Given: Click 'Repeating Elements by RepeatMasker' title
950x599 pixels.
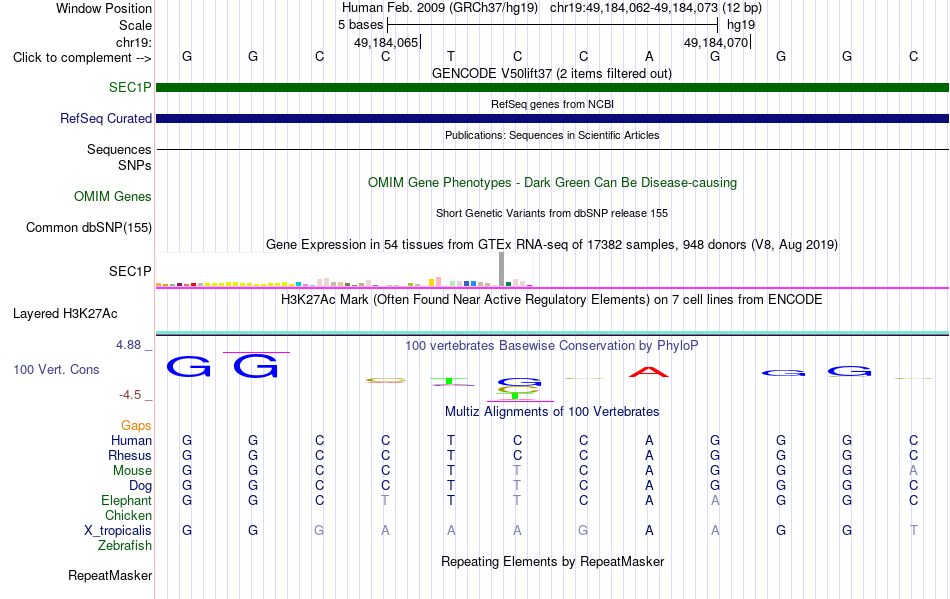Looking at the screenshot, I should tap(552, 561).
